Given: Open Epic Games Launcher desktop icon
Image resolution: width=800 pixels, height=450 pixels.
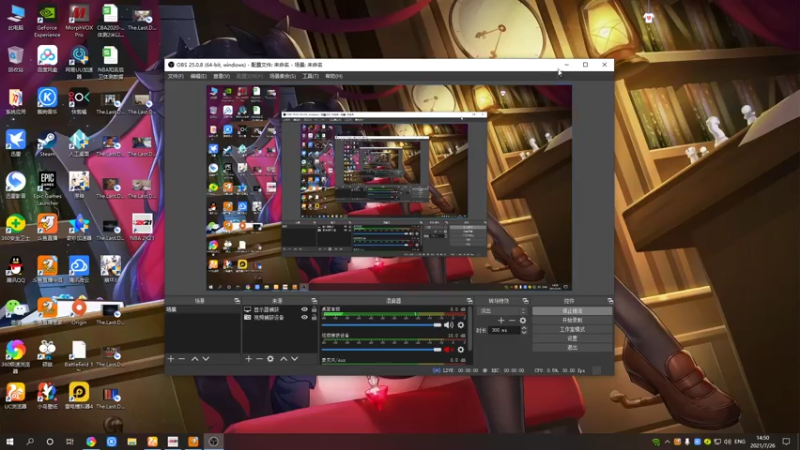Looking at the screenshot, I should point(47,188).
